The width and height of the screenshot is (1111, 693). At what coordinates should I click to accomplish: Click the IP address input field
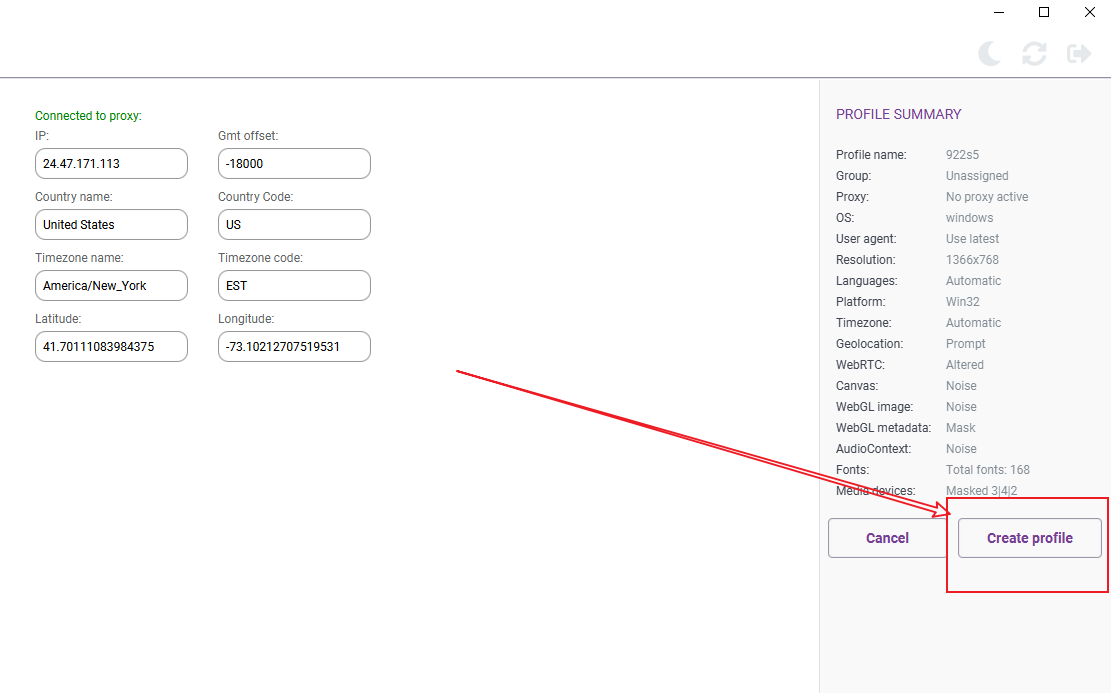[x=111, y=164]
